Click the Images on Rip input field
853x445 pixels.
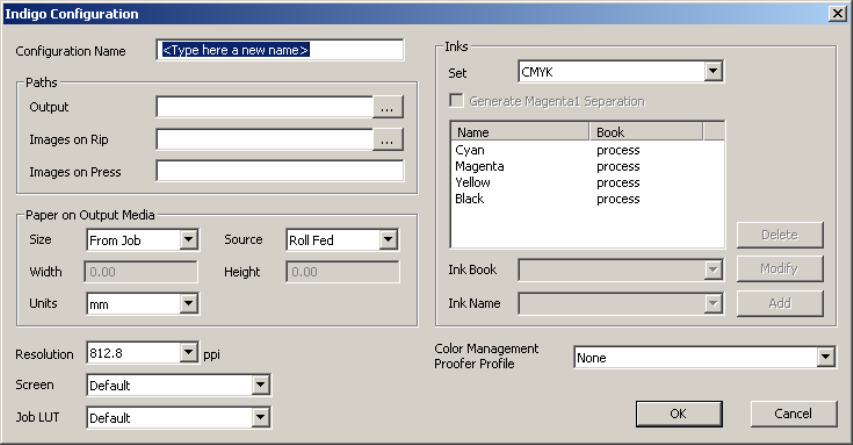click(264, 139)
